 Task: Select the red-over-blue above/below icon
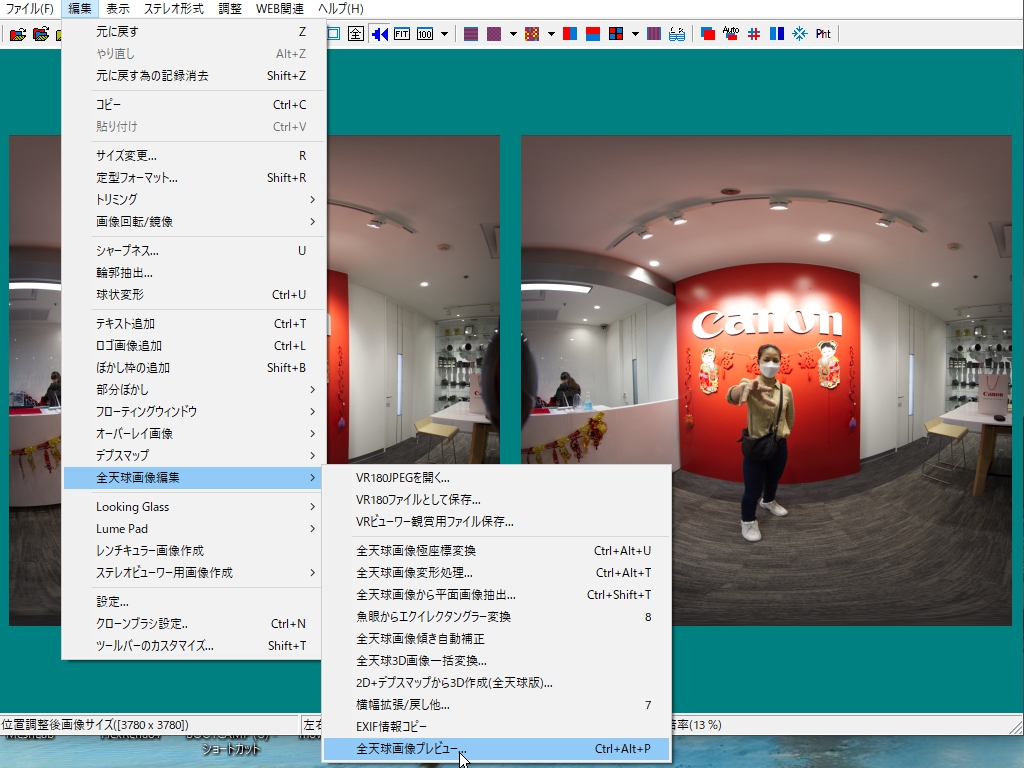click(x=593, y=34)
